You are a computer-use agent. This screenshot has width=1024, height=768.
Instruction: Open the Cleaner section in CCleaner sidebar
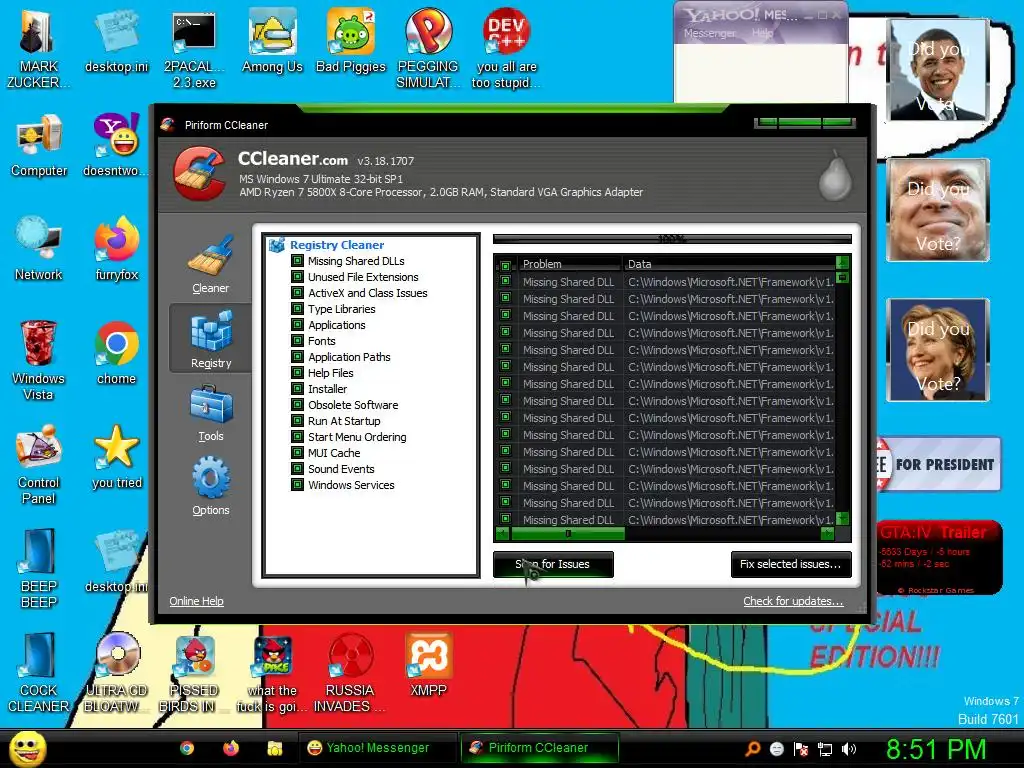click(210, 264)
